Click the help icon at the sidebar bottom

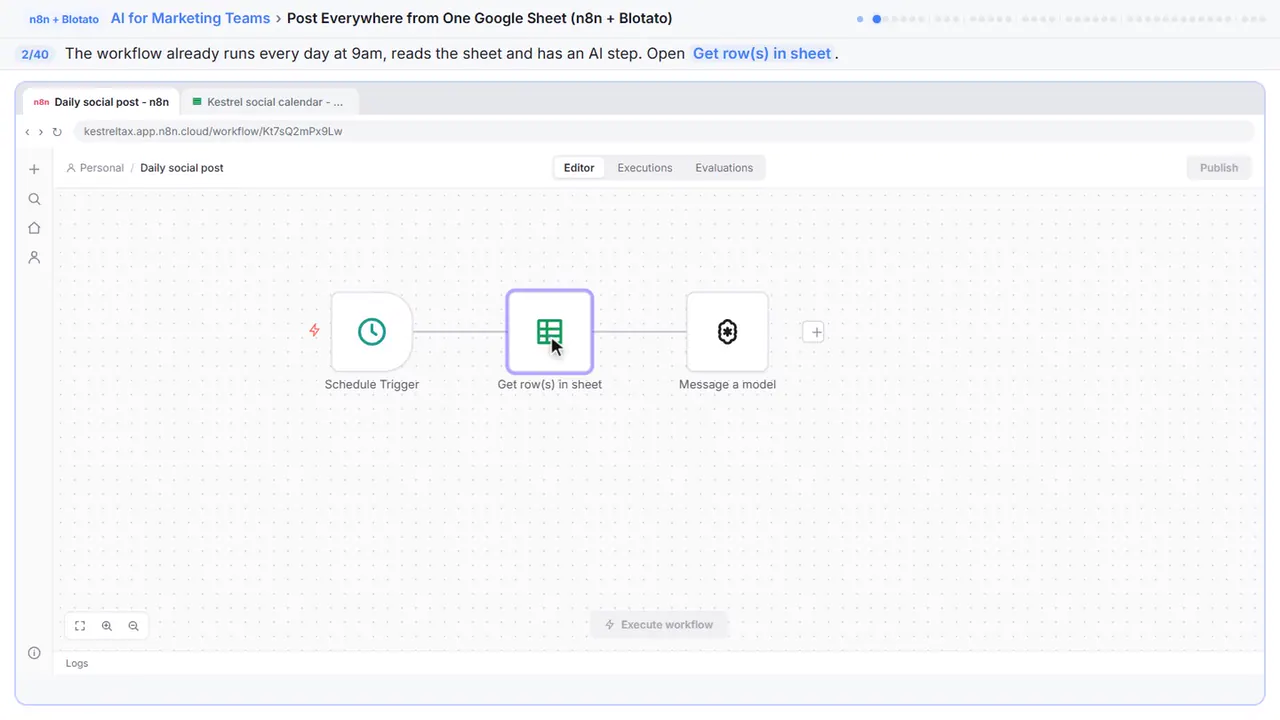34,653
